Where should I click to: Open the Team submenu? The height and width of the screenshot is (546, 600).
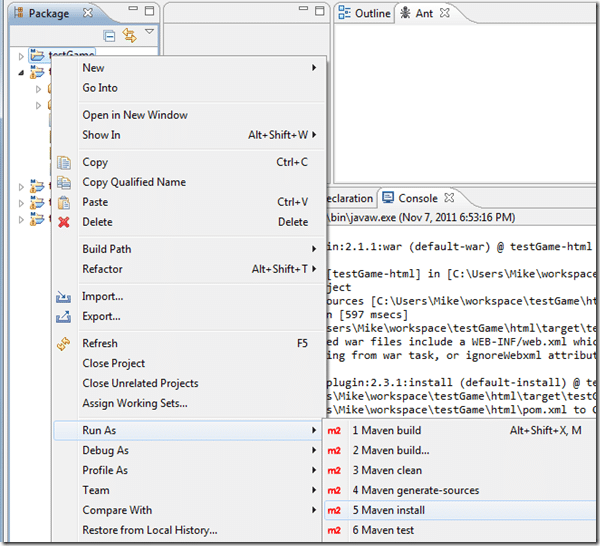pos(189,490)
